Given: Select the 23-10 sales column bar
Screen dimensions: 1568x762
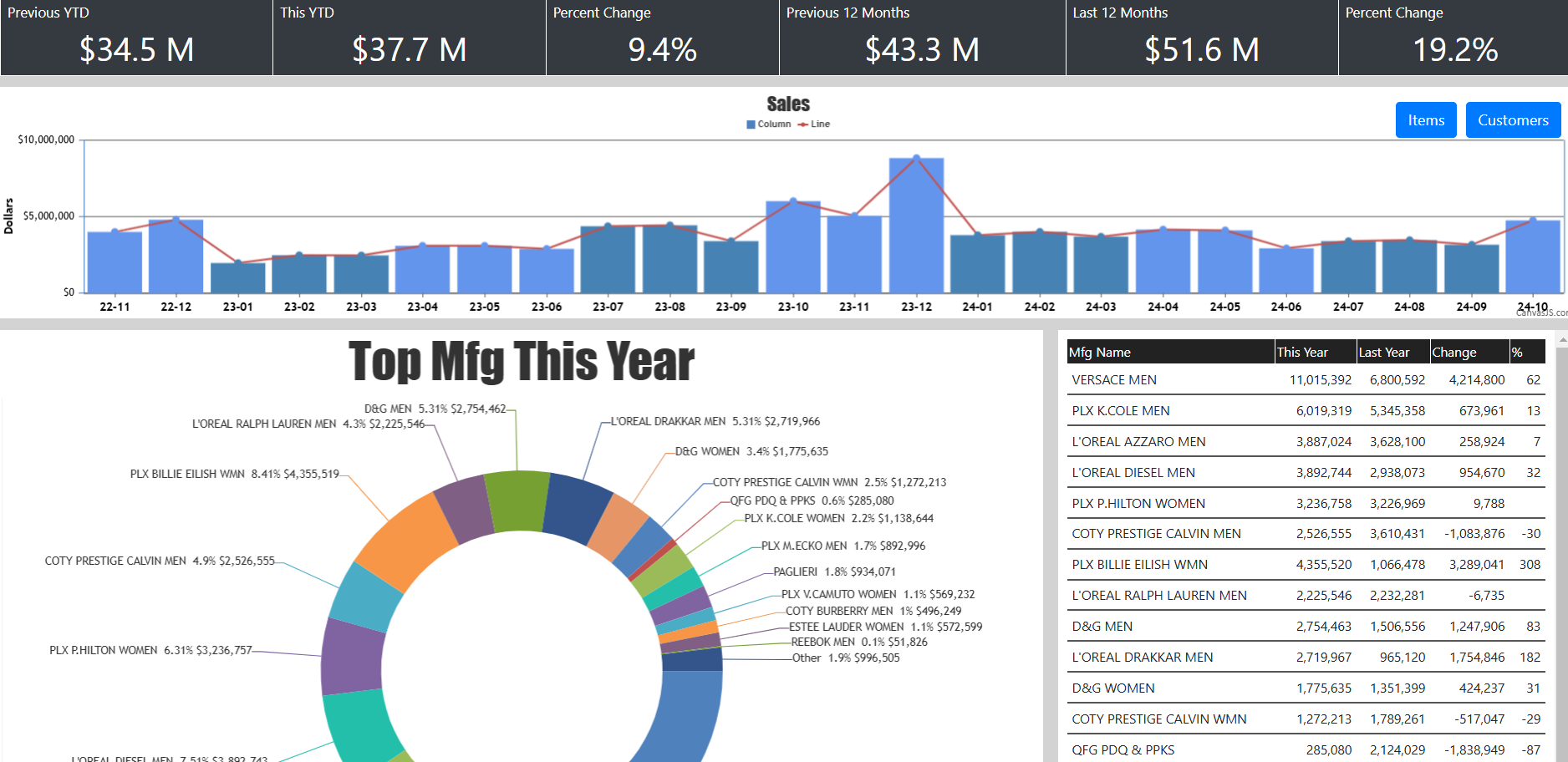Looking at the screenshot, I should [x=793, y=247].
